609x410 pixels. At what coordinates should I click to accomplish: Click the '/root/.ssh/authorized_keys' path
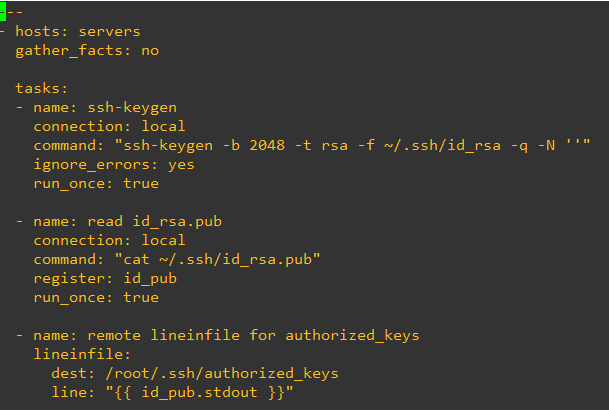click(220, 373)
